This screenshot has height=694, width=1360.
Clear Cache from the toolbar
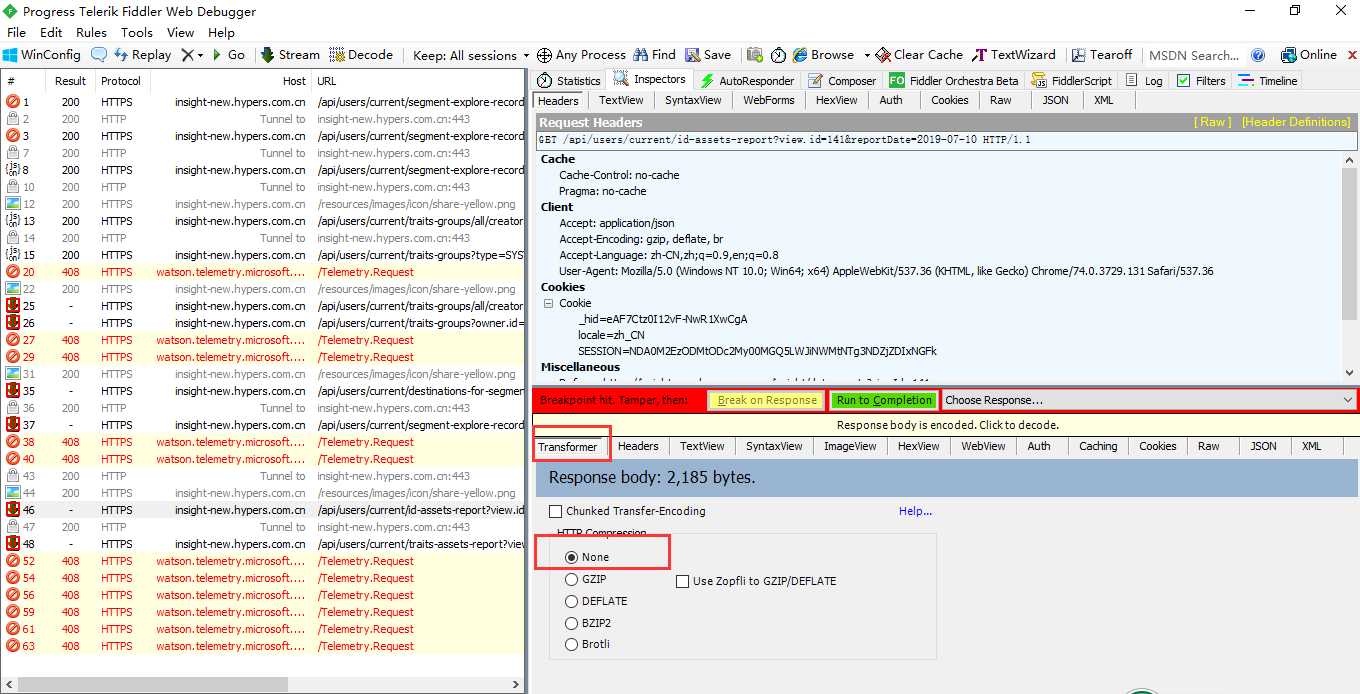[x=919, y=55]
